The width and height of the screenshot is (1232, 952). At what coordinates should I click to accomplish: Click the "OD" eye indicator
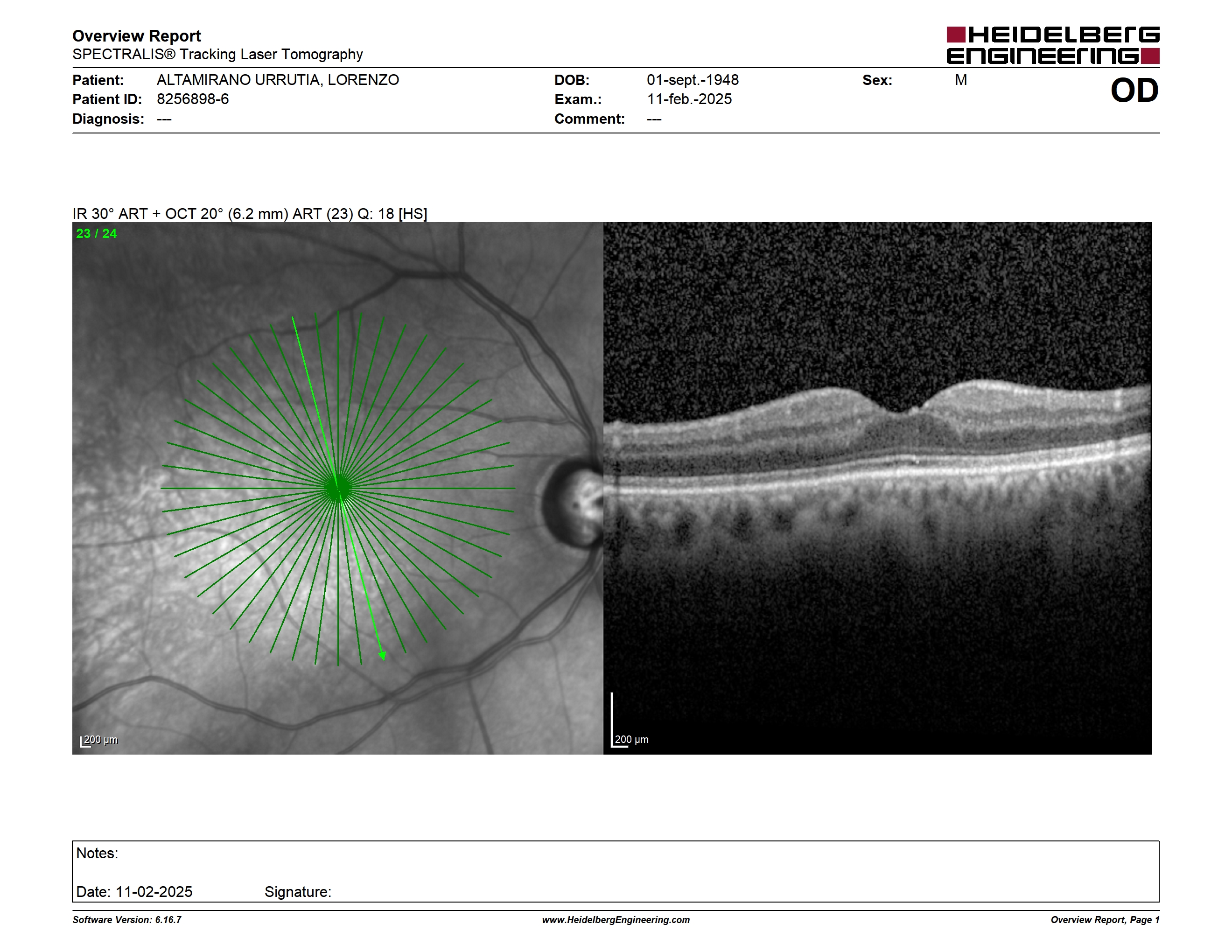click(x=1134, y=91)
